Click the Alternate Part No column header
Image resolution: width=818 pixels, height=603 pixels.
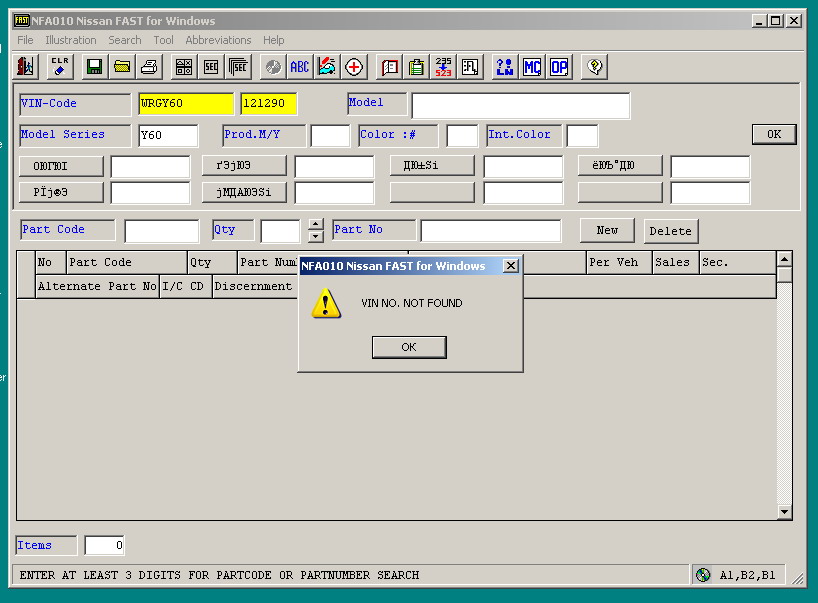click(x=97, y=286)
